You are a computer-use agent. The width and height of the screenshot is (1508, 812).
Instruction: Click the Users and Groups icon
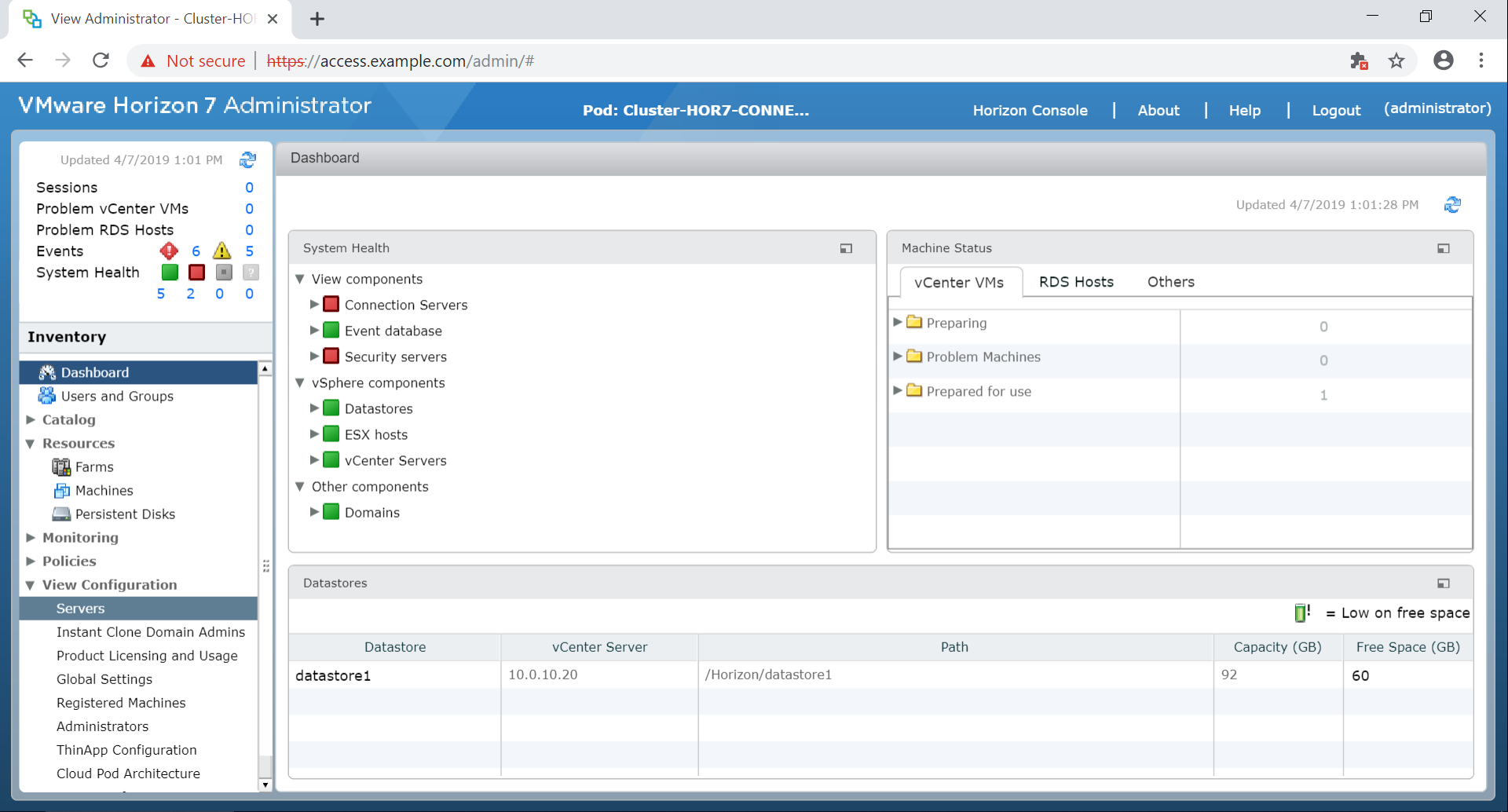pos(47,396)
